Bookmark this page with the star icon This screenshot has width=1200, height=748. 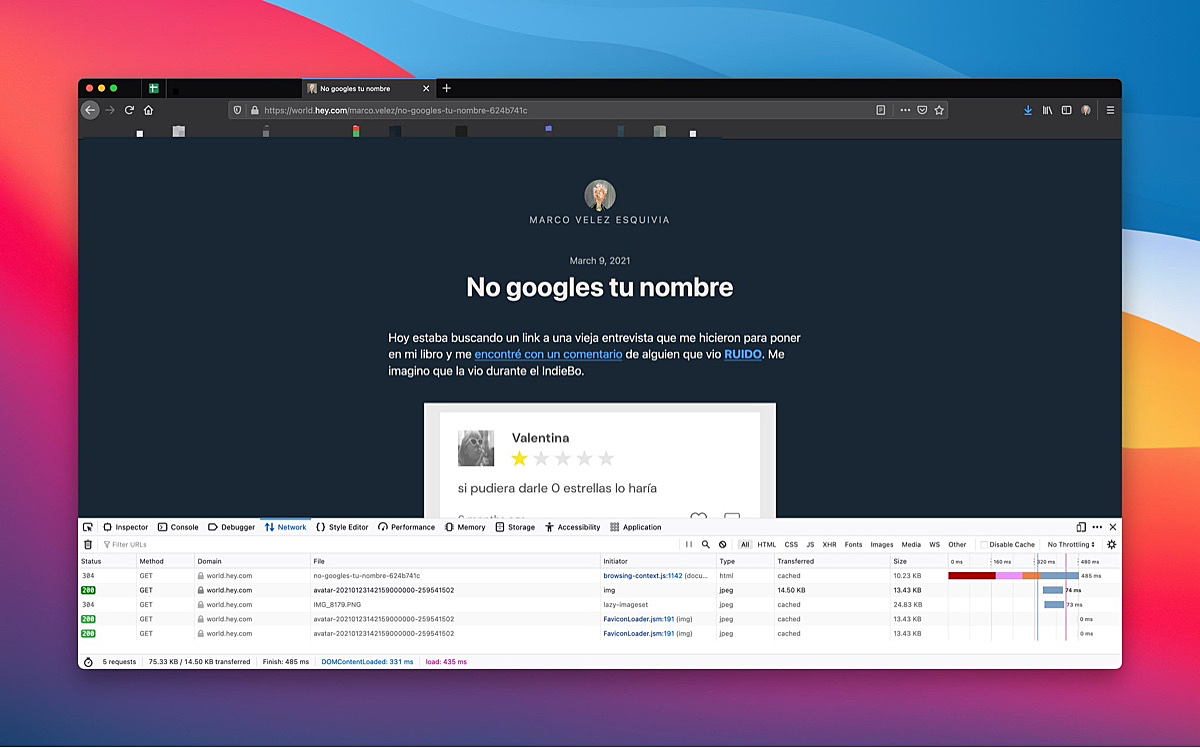click(x=939, y=110)
